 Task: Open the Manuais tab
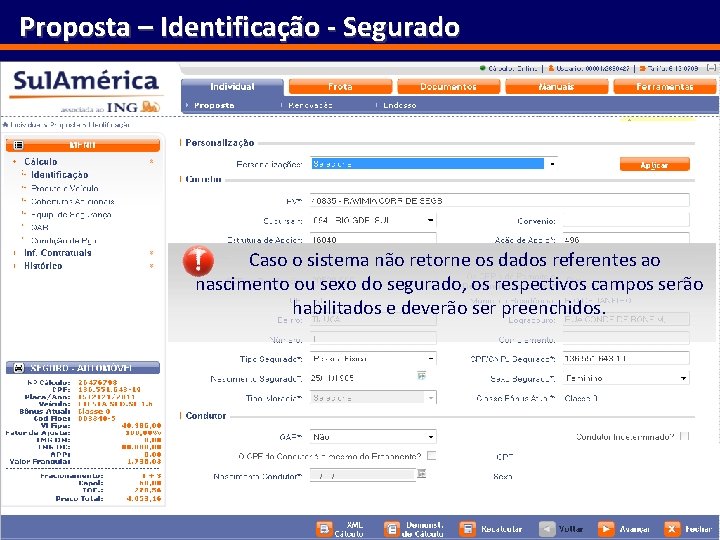click(557, 87)
